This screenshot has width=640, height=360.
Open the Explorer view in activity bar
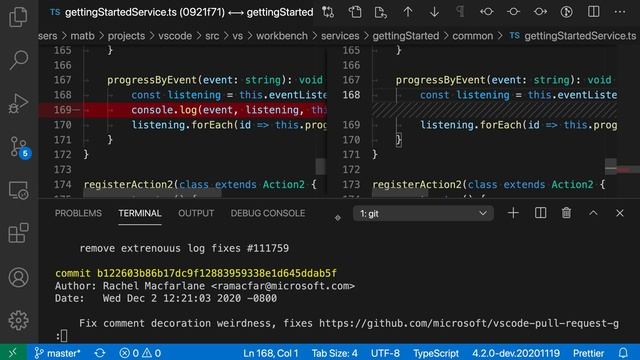point(18,17)
